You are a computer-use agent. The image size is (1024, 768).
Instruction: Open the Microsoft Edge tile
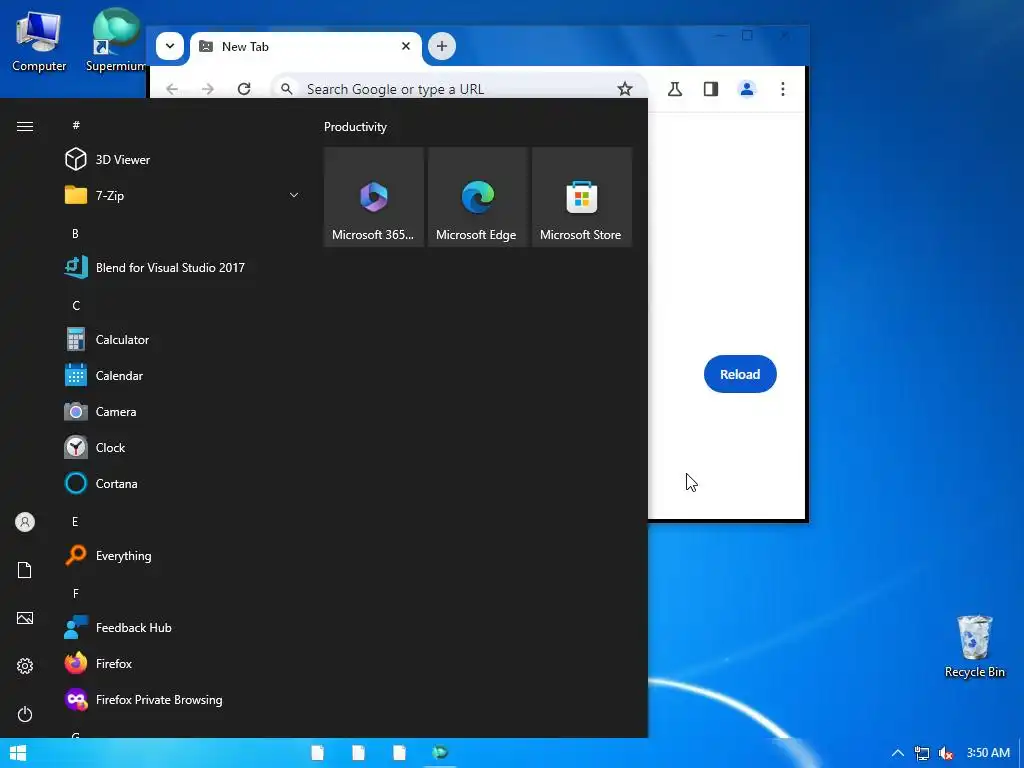click(x=477, y=197)
